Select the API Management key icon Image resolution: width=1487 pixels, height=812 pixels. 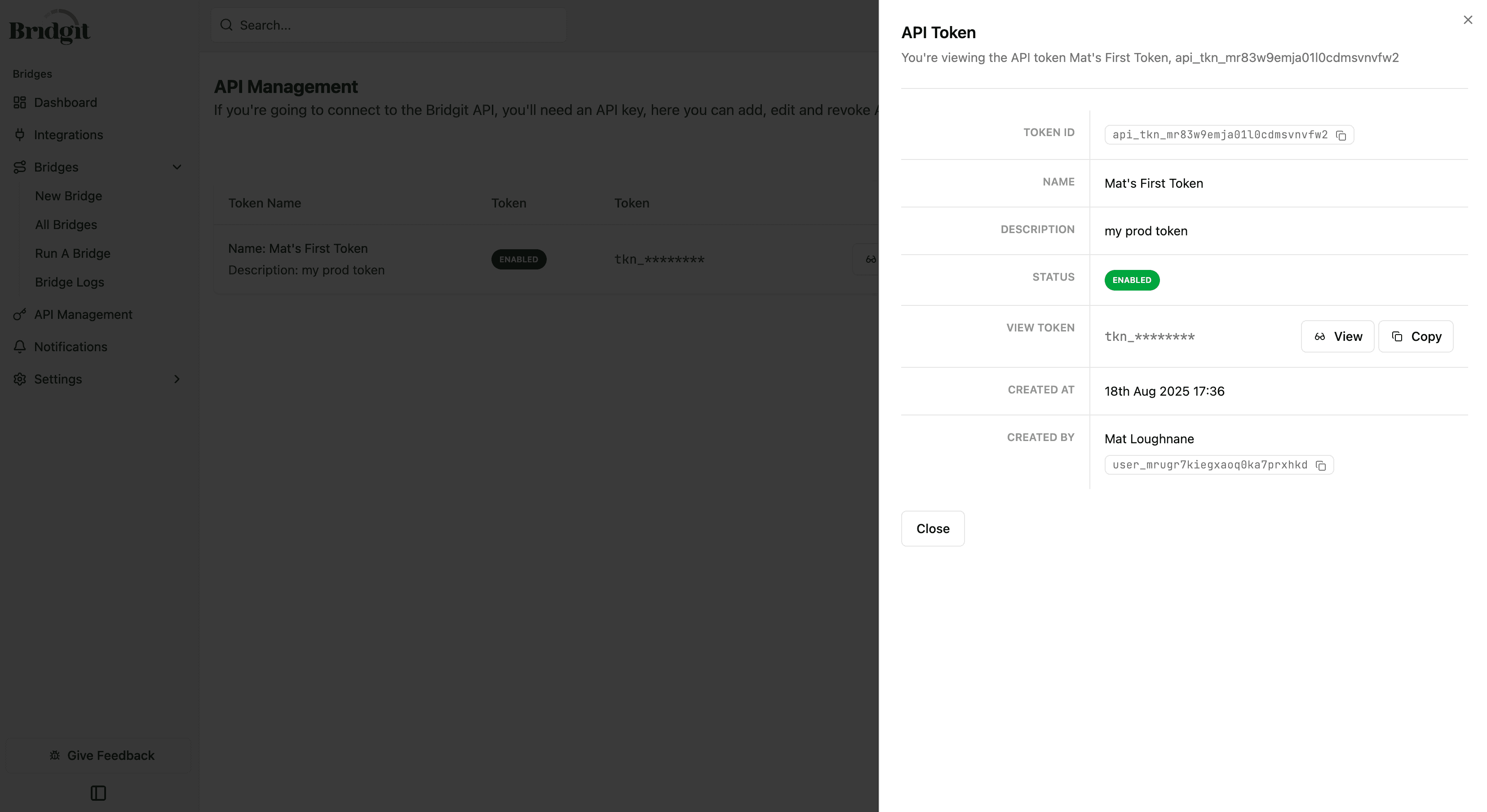20,314
